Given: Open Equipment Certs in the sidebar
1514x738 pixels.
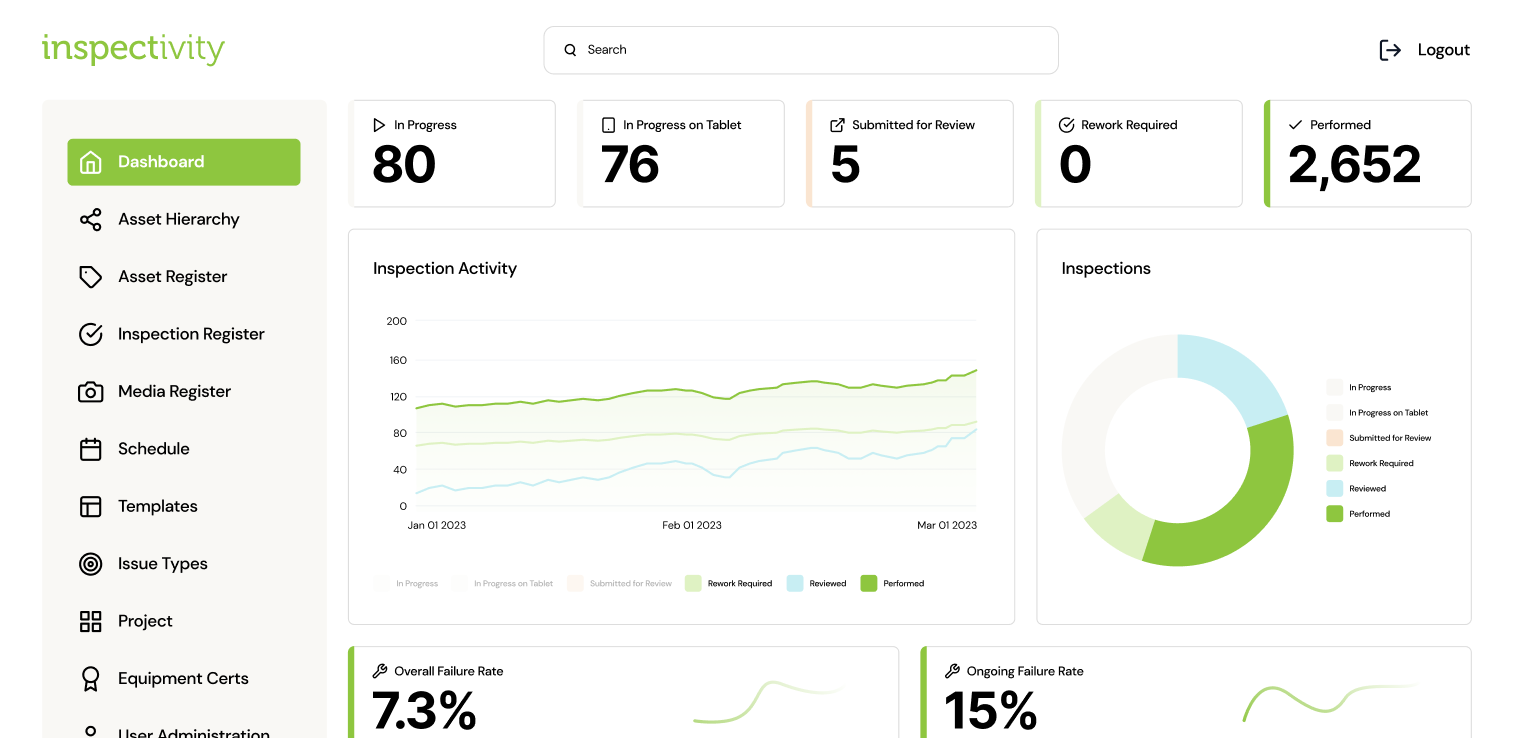Looking at the screenshot, I should [x=184, y=679].
